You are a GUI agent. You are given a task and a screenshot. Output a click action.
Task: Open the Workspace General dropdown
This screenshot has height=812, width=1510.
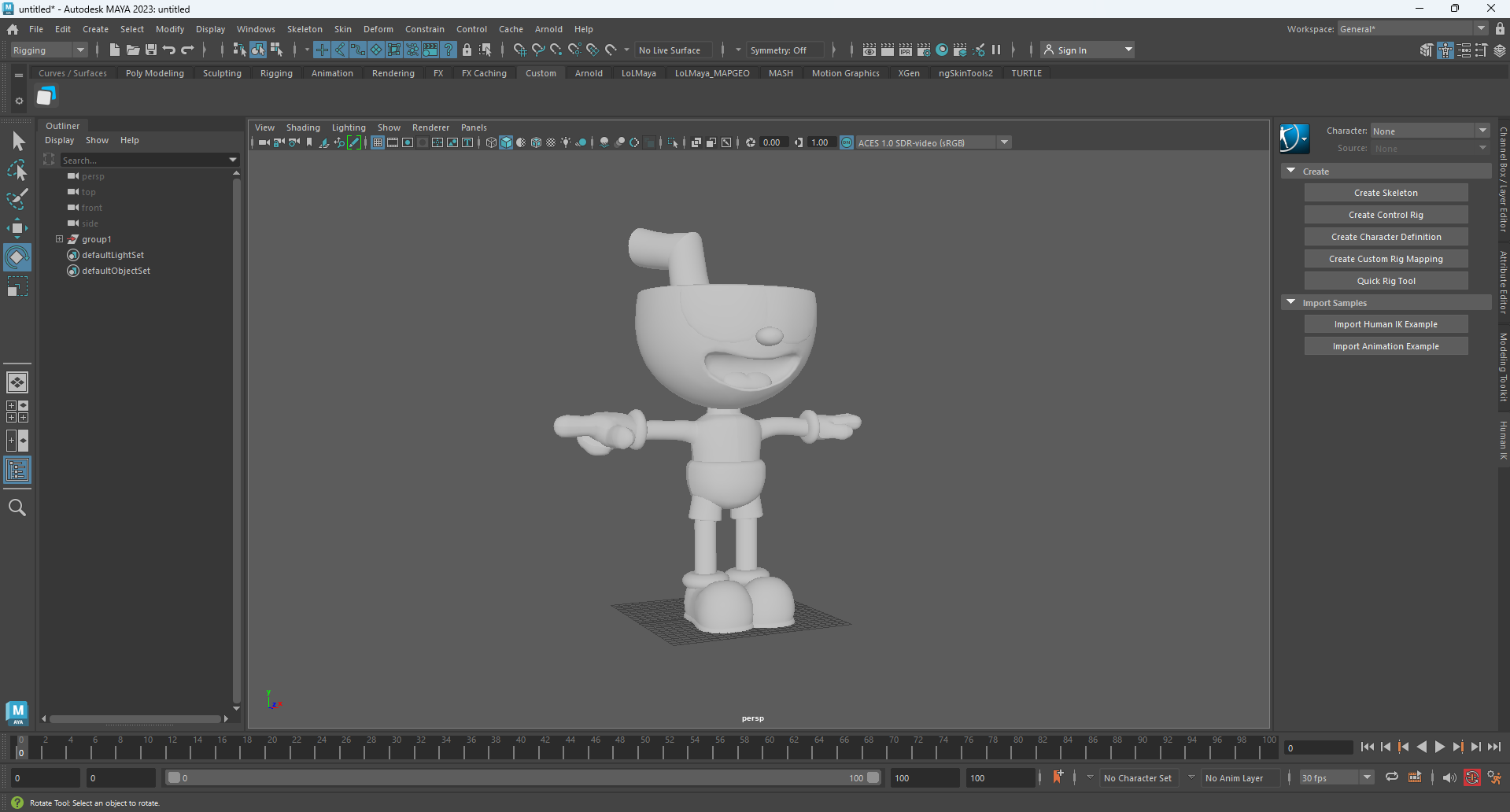1412,28
